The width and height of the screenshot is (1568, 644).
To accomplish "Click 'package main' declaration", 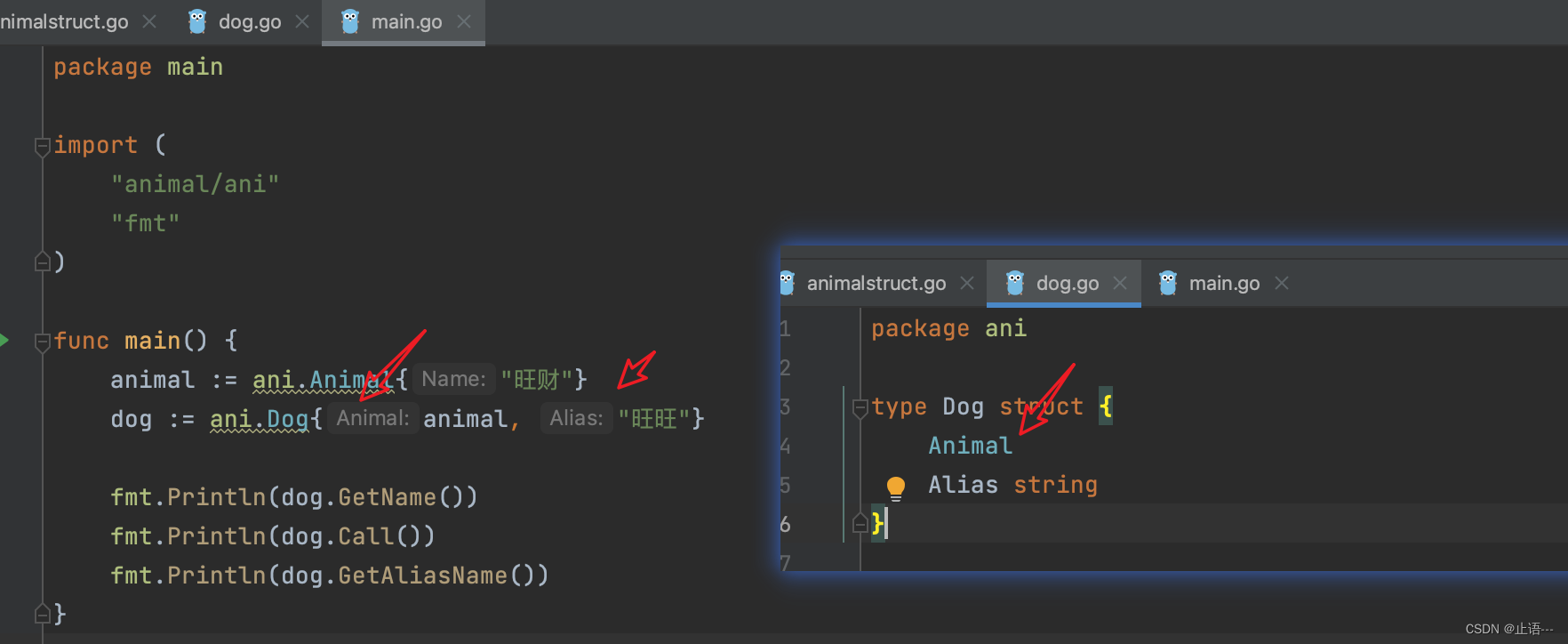I will 138,67.
